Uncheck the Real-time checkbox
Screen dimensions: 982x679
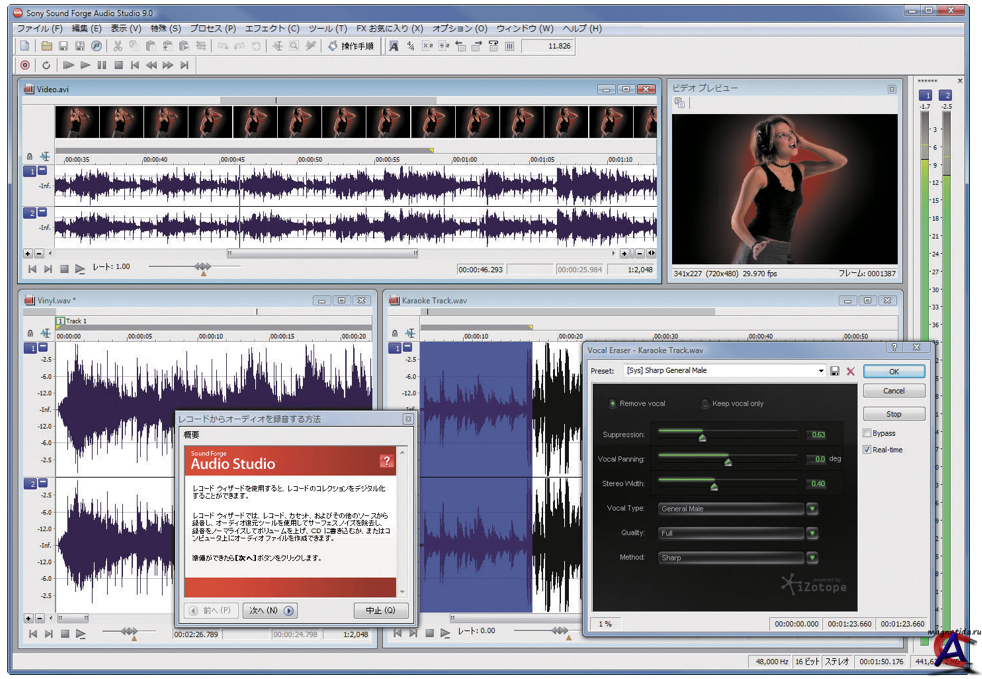click(x=867, y=450)
